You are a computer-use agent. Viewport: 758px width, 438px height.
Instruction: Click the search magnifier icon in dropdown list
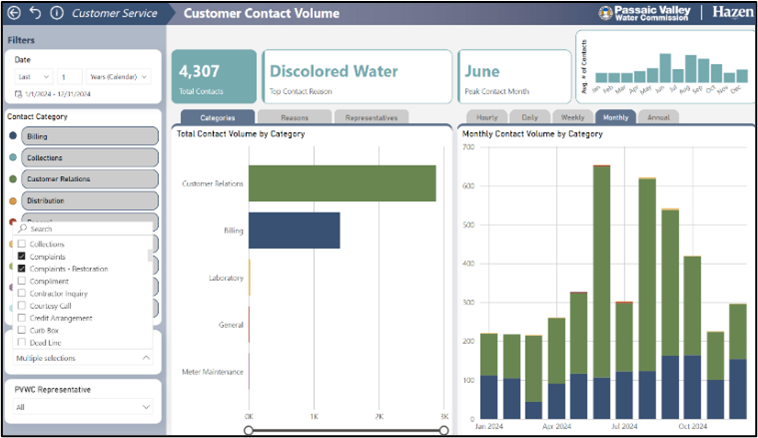pos(23,228)
